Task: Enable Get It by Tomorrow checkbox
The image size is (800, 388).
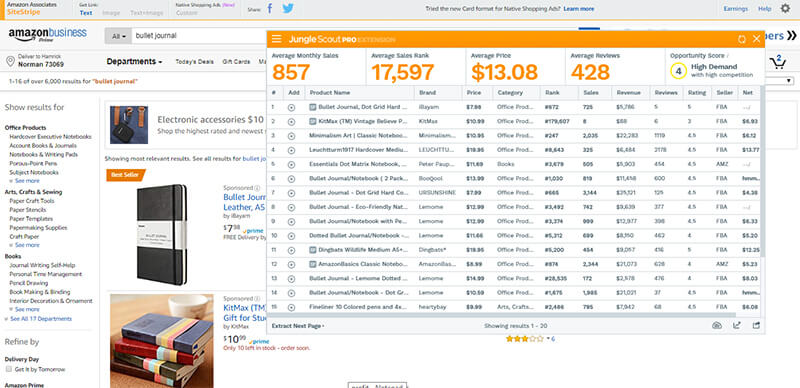Action: click(x=9, y=369)
